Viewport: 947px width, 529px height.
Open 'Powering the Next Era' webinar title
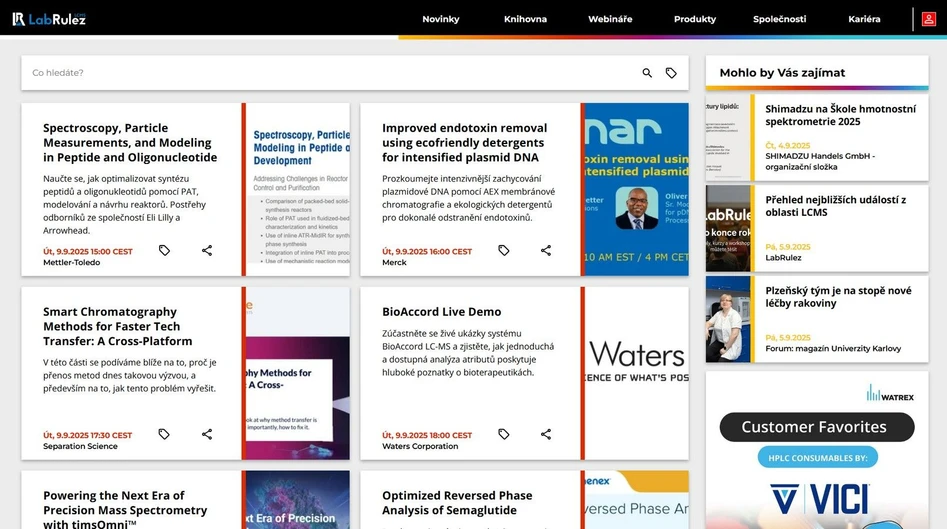[x=125, y=510]
